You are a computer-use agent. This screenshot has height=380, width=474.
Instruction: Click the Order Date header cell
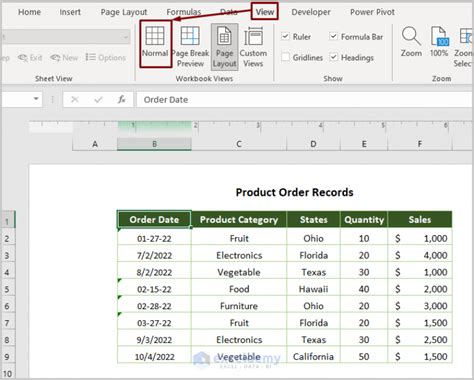[x=154, y=220]
